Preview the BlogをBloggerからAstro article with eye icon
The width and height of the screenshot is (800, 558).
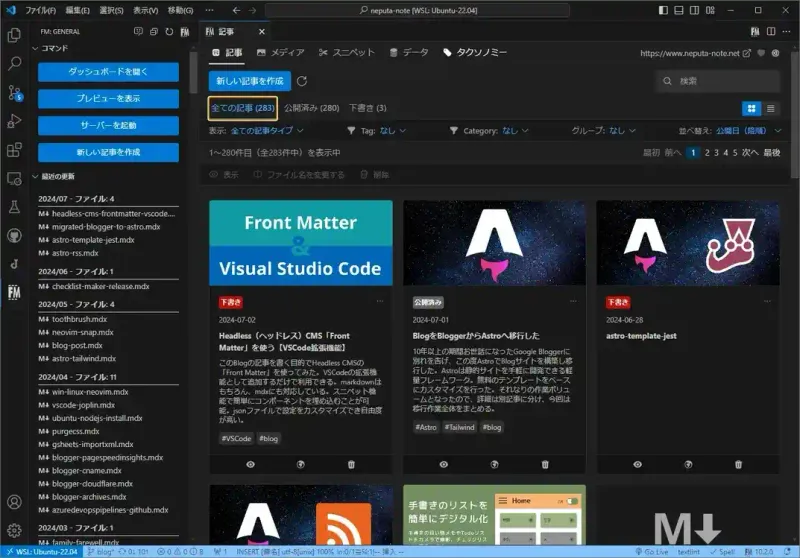(x=443, y=464)
